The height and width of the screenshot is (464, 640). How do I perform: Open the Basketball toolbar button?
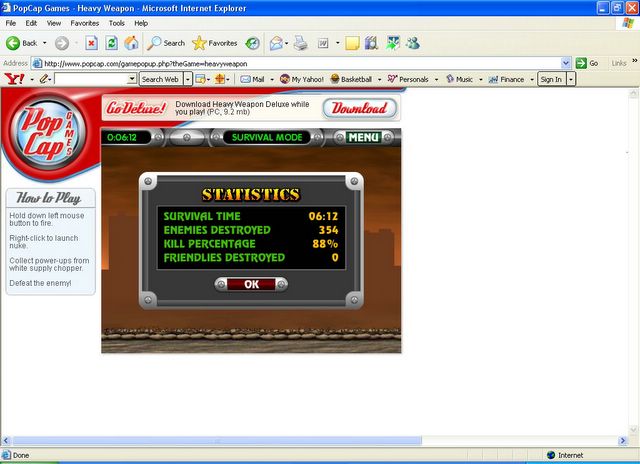351,79
